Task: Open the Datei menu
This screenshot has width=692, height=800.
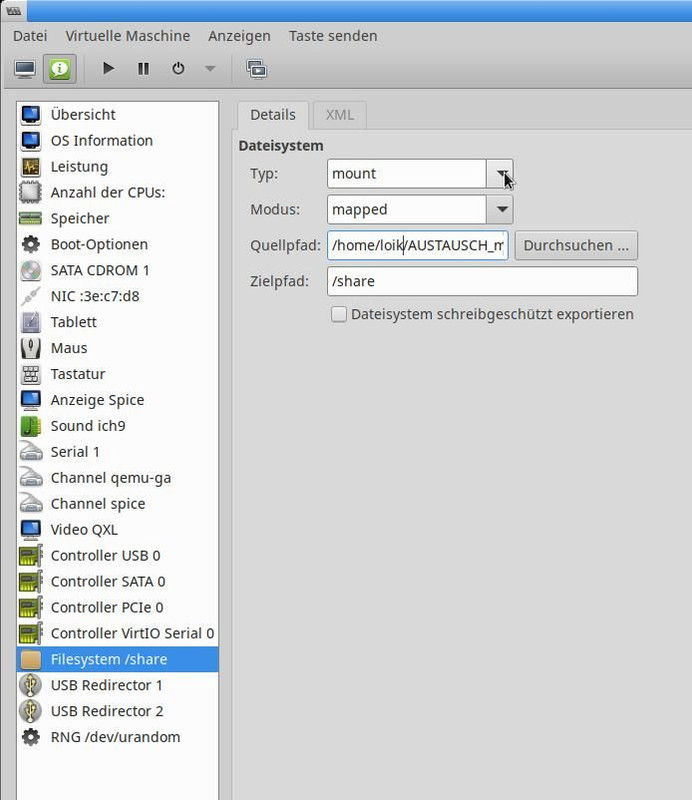Action: [30, 36]
